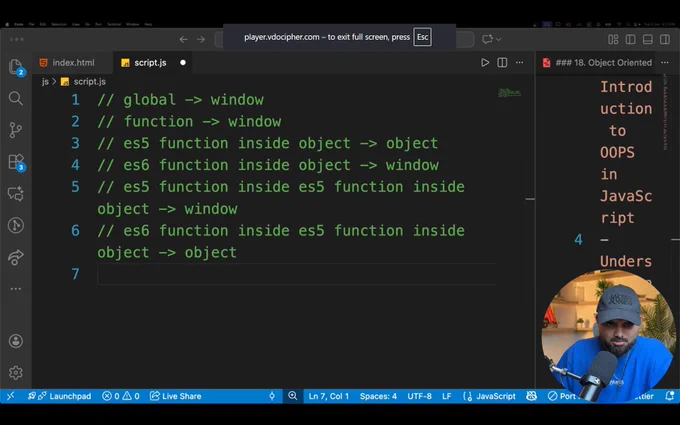Toggle the bottom panel layout button
The height and width of the screenshot is (425, 680).
pyautogui.click(x=648, y=39)
